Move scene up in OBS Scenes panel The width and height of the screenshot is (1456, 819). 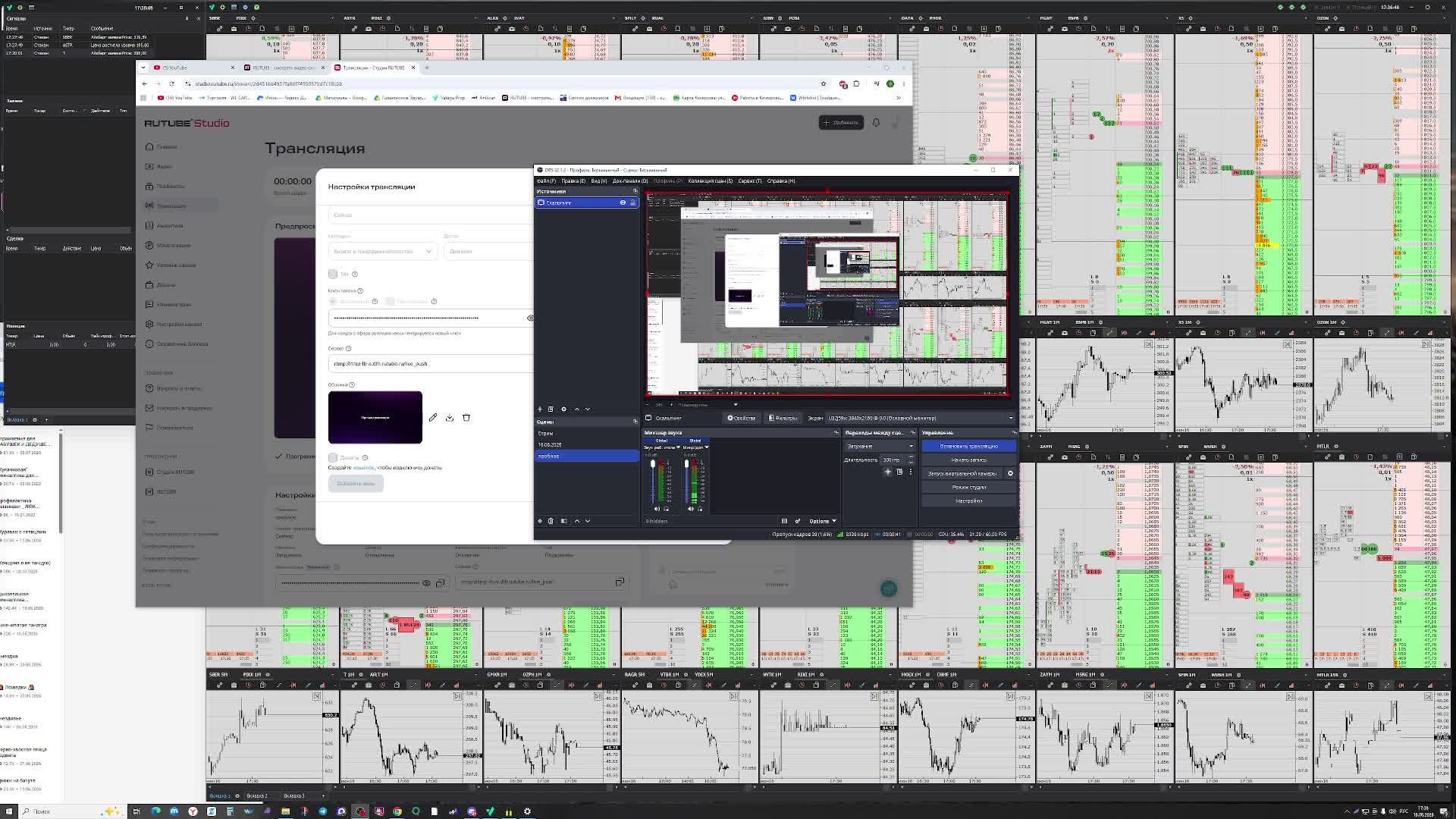coord(577,521)
